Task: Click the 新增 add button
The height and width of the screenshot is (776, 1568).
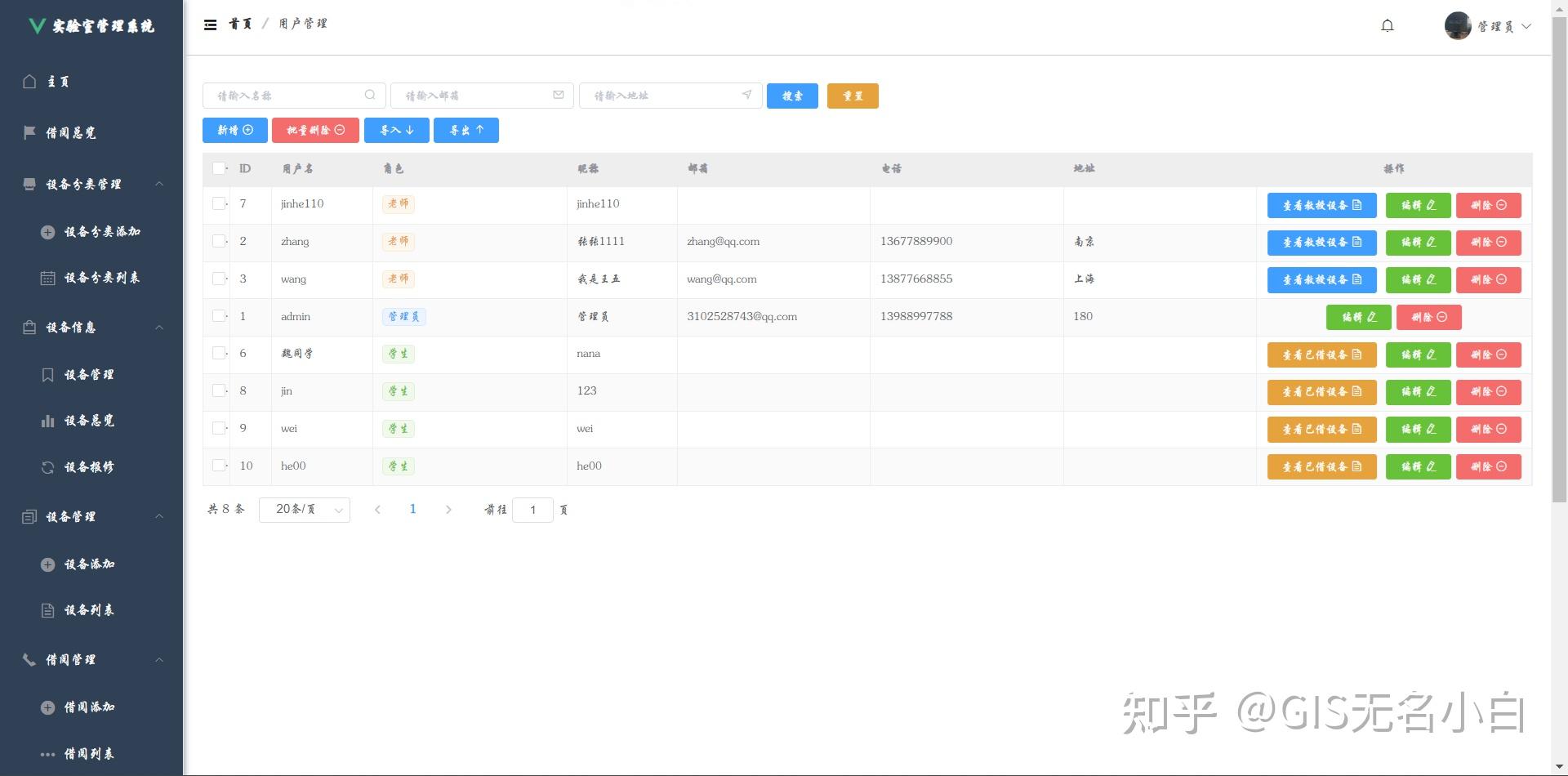Action: [234, 130]
